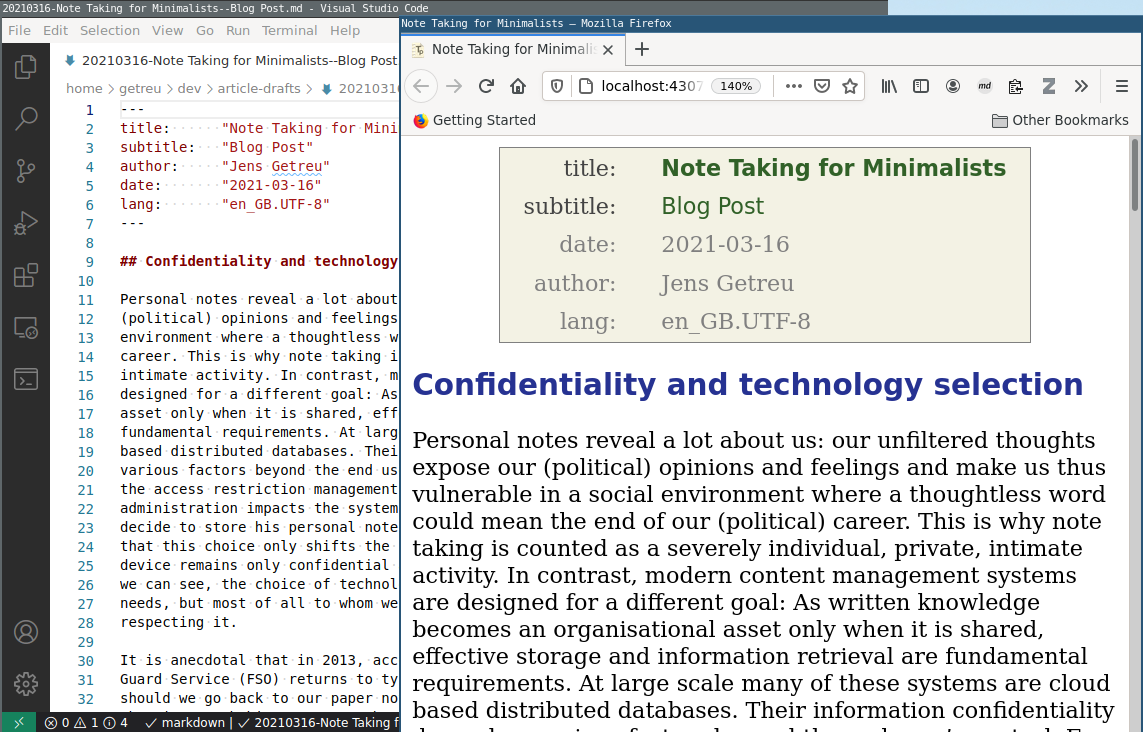
Task: Open the page actions three-dot menu
Action: tap(794, 86)
